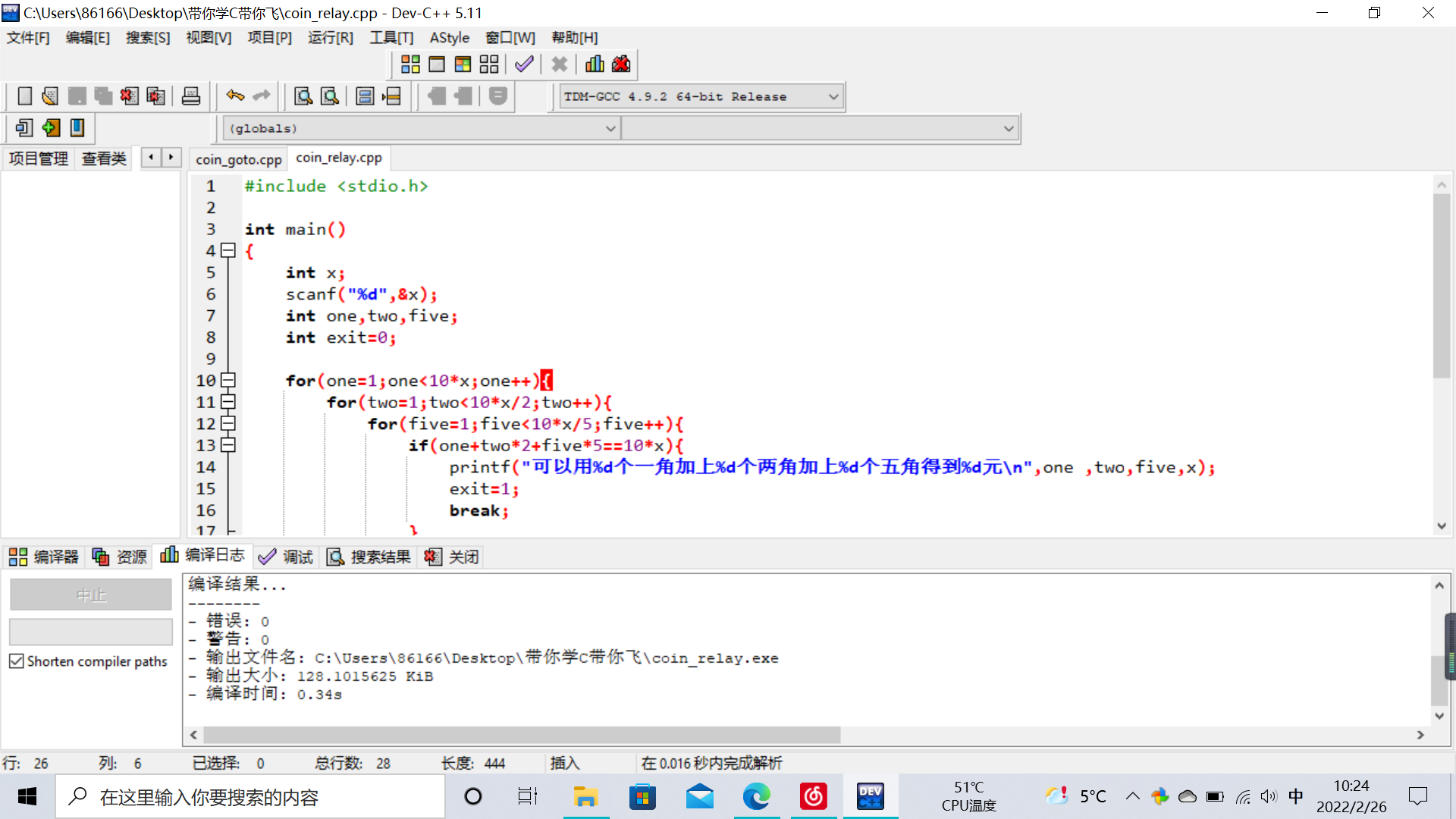Open the 编辑[E] menu

click(x=88, y=38)
